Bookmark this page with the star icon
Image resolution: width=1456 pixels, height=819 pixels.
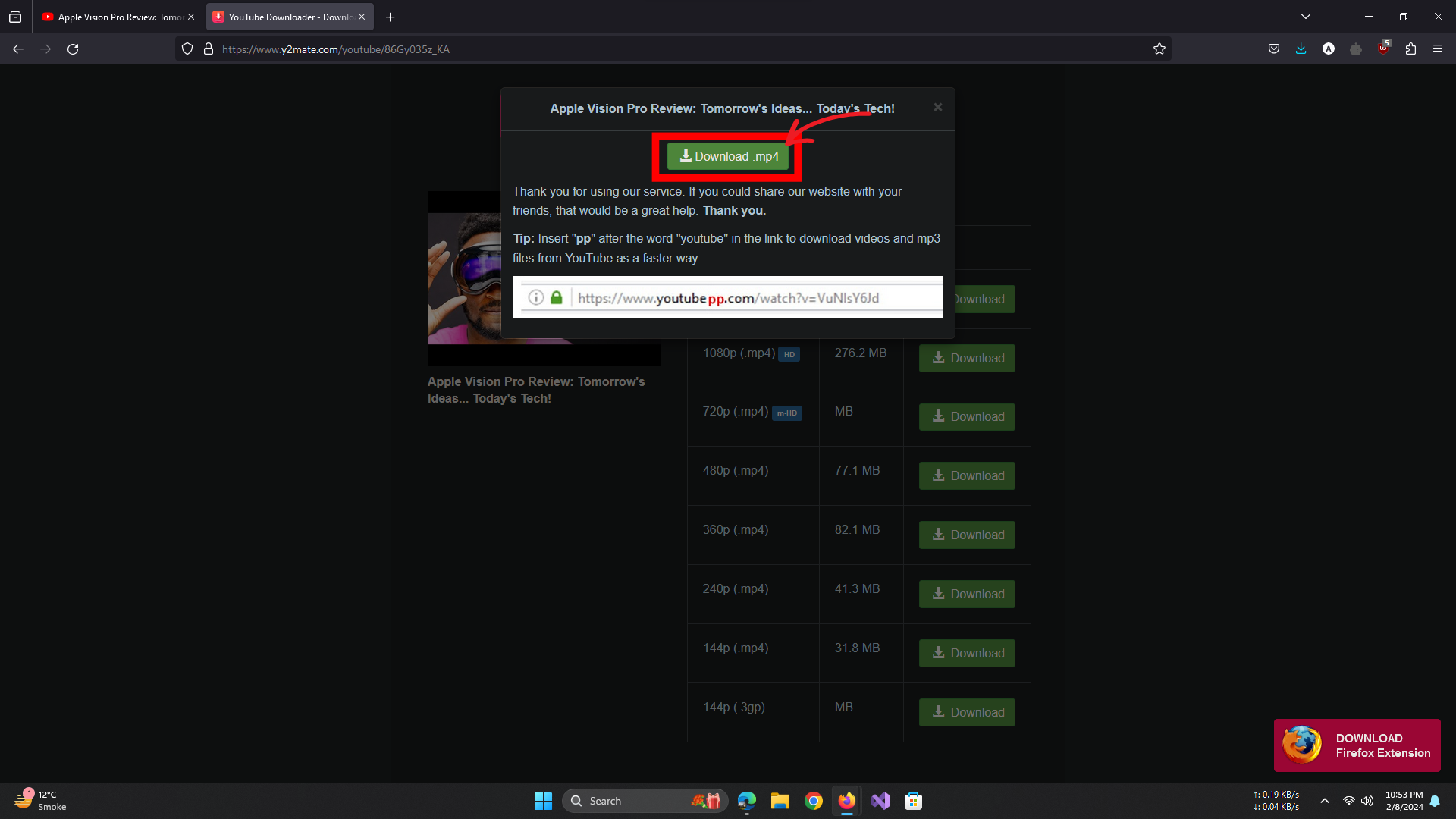(1159, 49)
